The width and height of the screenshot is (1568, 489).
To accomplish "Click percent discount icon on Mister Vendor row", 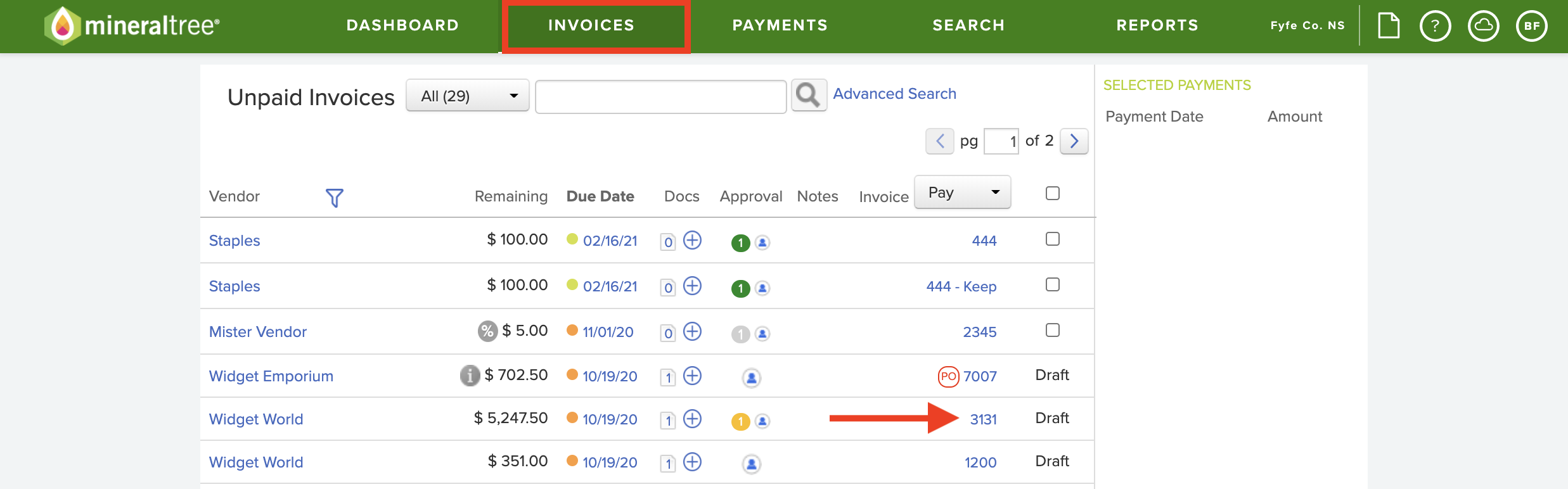I will click(487, 331).
